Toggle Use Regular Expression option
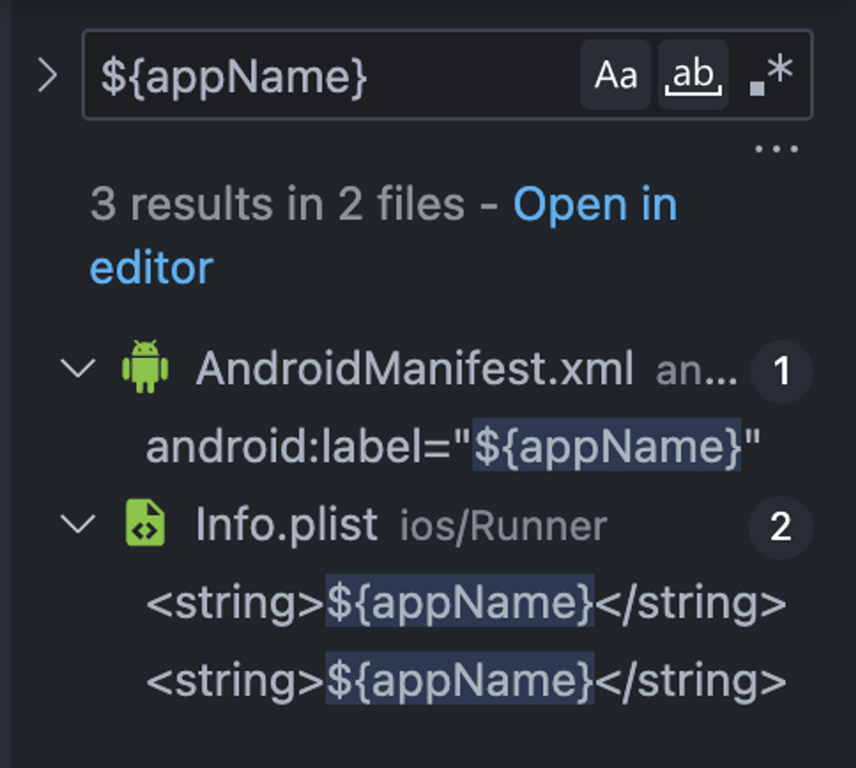 tap(771, 75)
